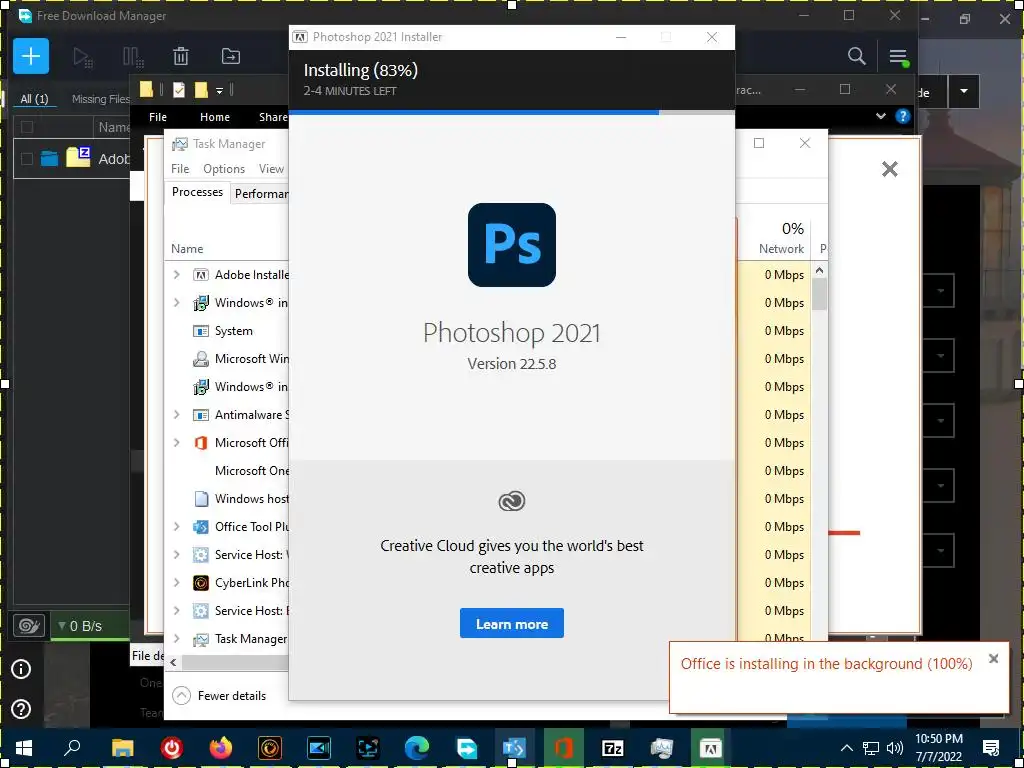Screen dimensions: 1024x768
Task: Open 7-Zip from the taskbar
Action: (x=613, y=748)
